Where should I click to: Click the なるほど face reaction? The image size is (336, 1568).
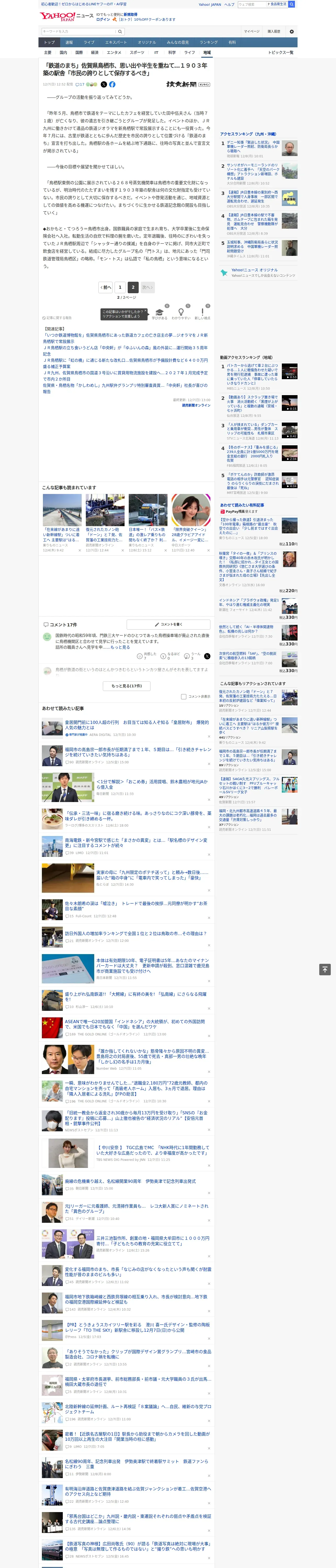click(x=164, y=656)
